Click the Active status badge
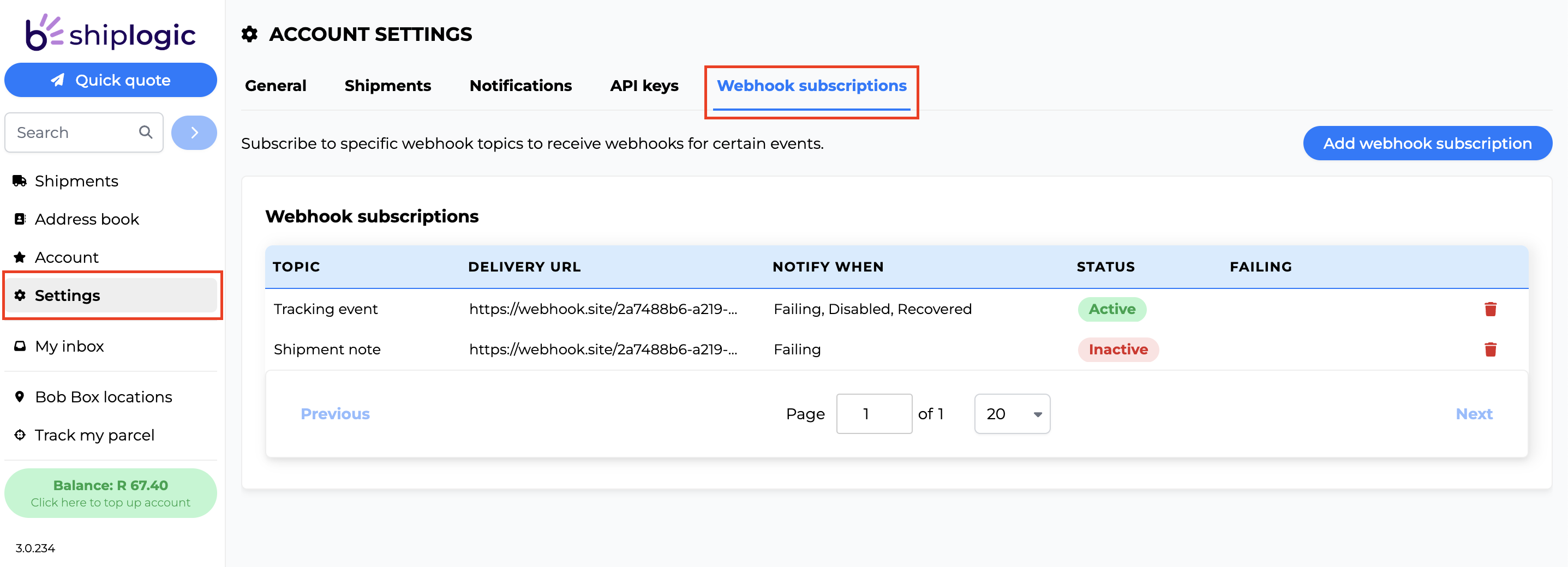The image size is (1568, 567). coord(1111,309)
